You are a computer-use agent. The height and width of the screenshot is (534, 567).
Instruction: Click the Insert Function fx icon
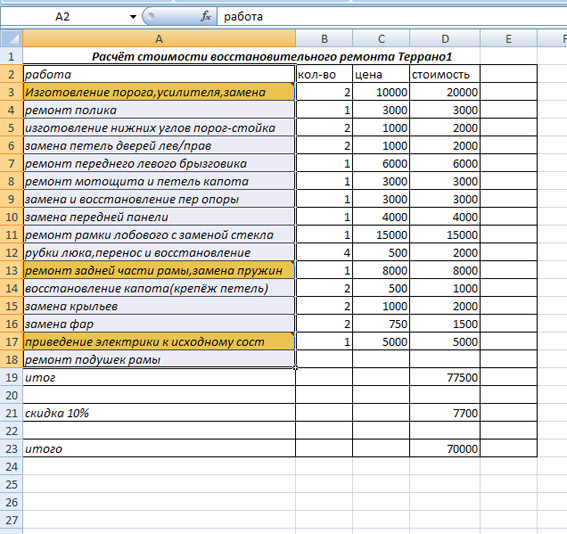[x=206, y=16]
